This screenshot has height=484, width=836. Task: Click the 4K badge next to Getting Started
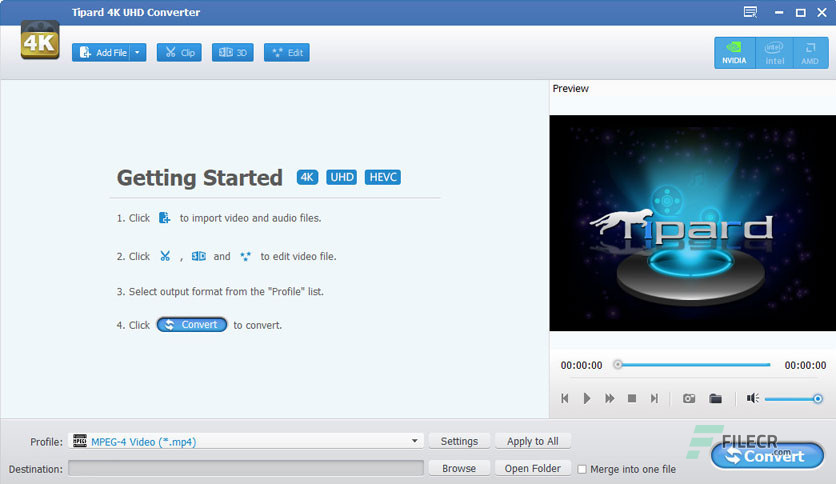[307, 177]
